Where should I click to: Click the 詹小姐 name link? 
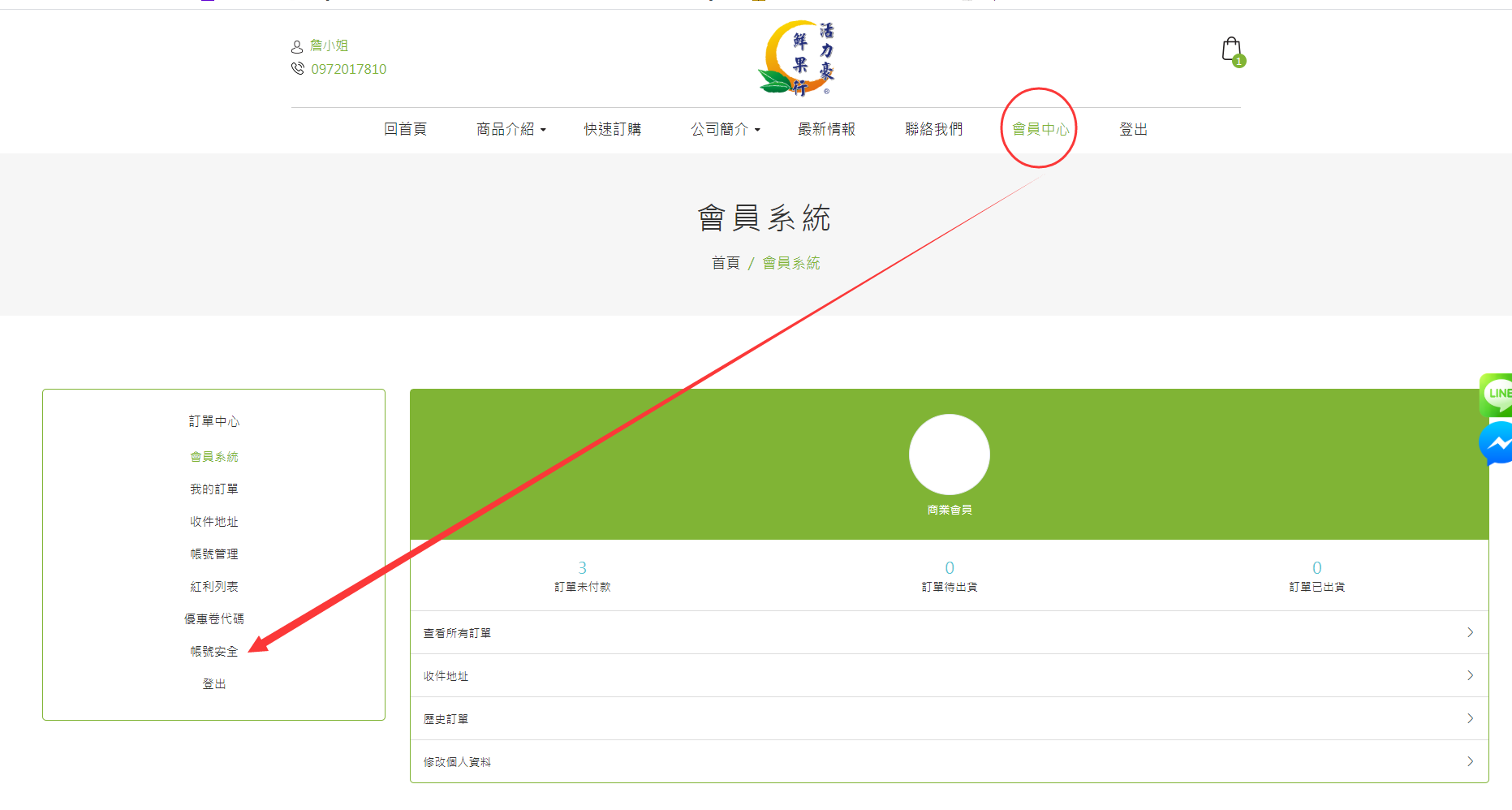point(329,45)
